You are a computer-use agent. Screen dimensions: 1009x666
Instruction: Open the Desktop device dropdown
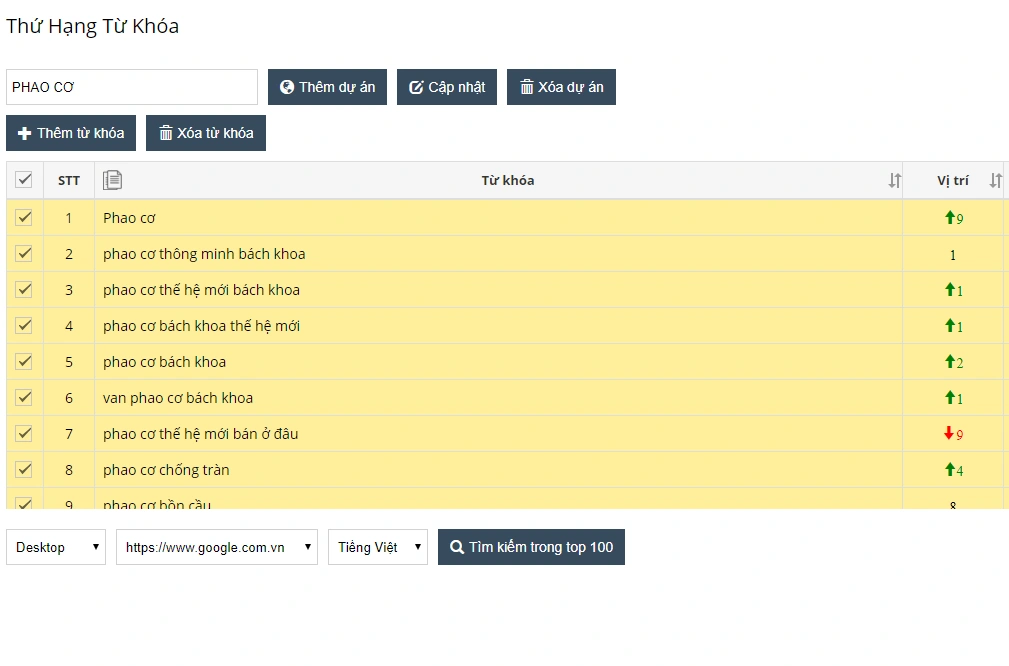click(x=56, y=547)
